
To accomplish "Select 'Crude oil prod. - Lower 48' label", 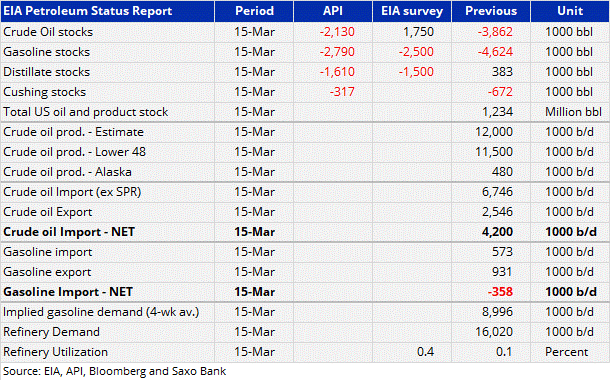I will [74, 152].
